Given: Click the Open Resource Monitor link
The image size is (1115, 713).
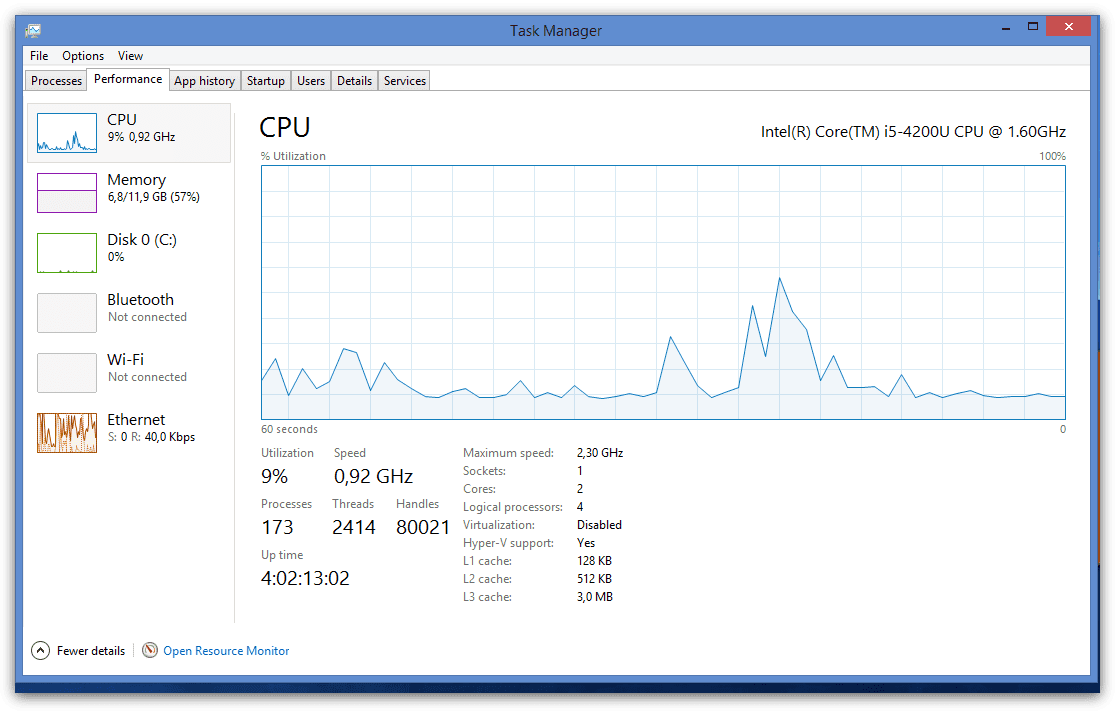Looking at the screenshot, I should [x=226, y=651].
